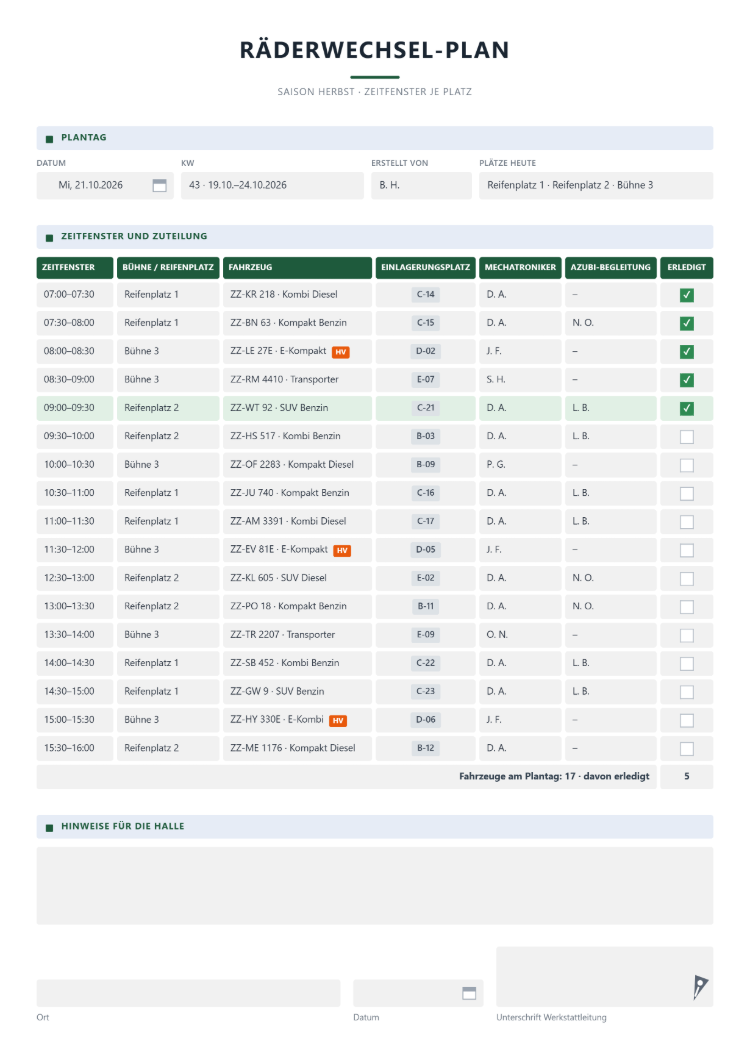Viewport: 750px width, 1060px height.
Task: Click the Bühne / Reifenplatz column header
Action: 168,268
